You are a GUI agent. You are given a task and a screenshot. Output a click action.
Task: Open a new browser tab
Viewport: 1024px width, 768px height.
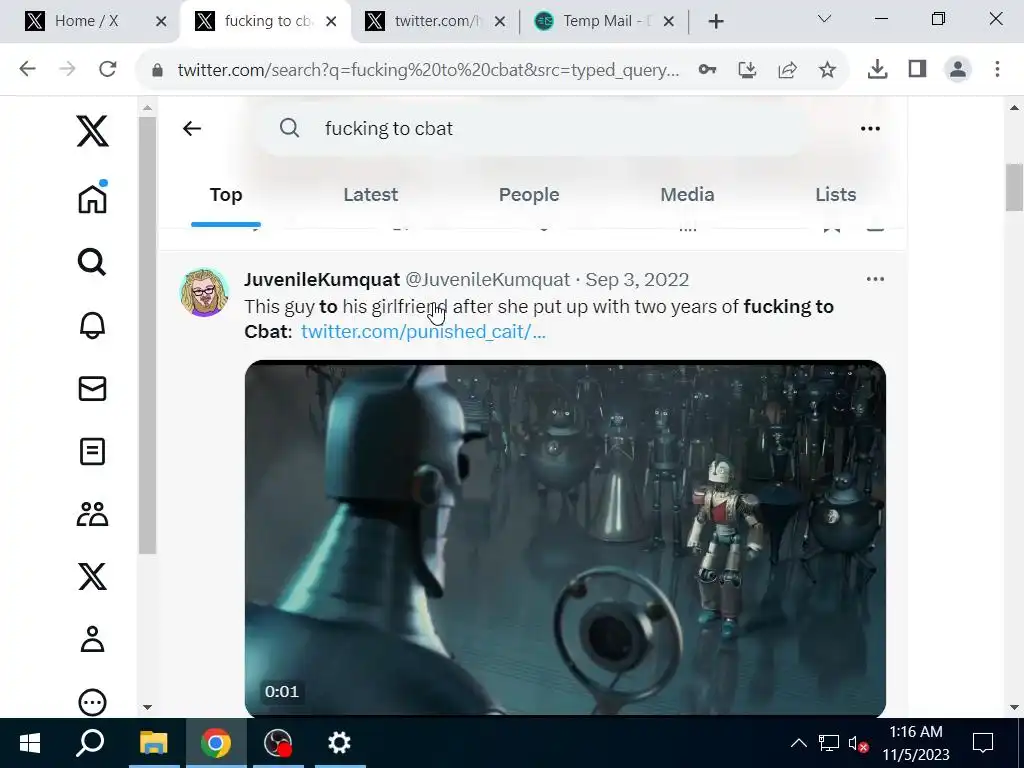pyautogui.click(x=716, y=22)
